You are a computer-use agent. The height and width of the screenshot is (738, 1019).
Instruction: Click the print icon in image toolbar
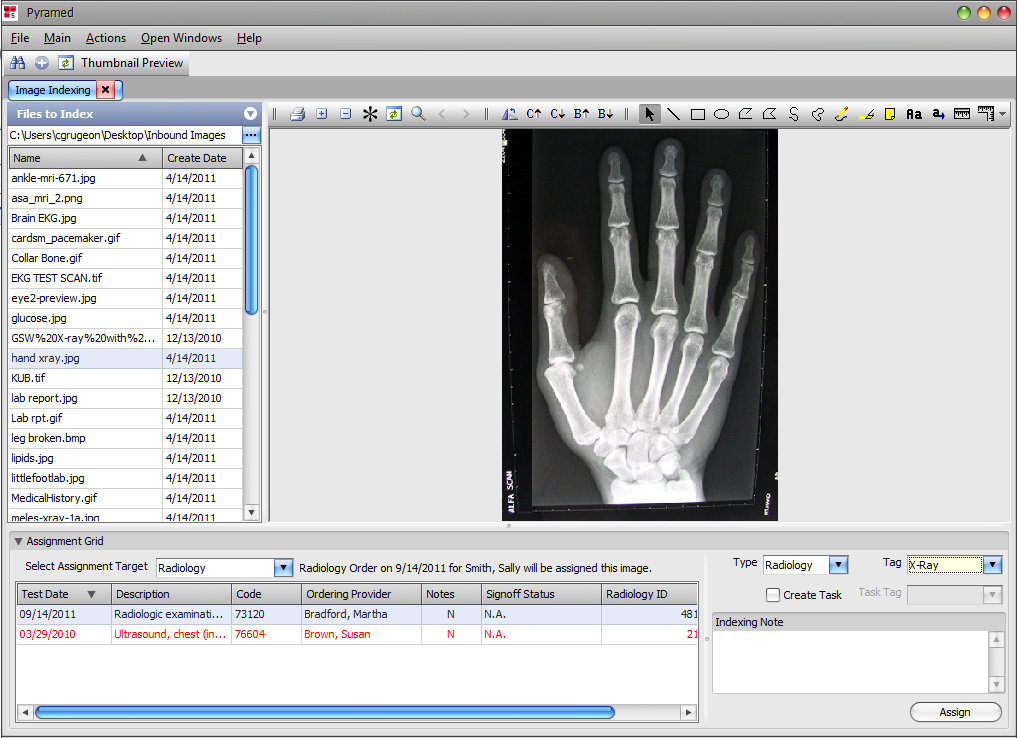pos(298,114)
